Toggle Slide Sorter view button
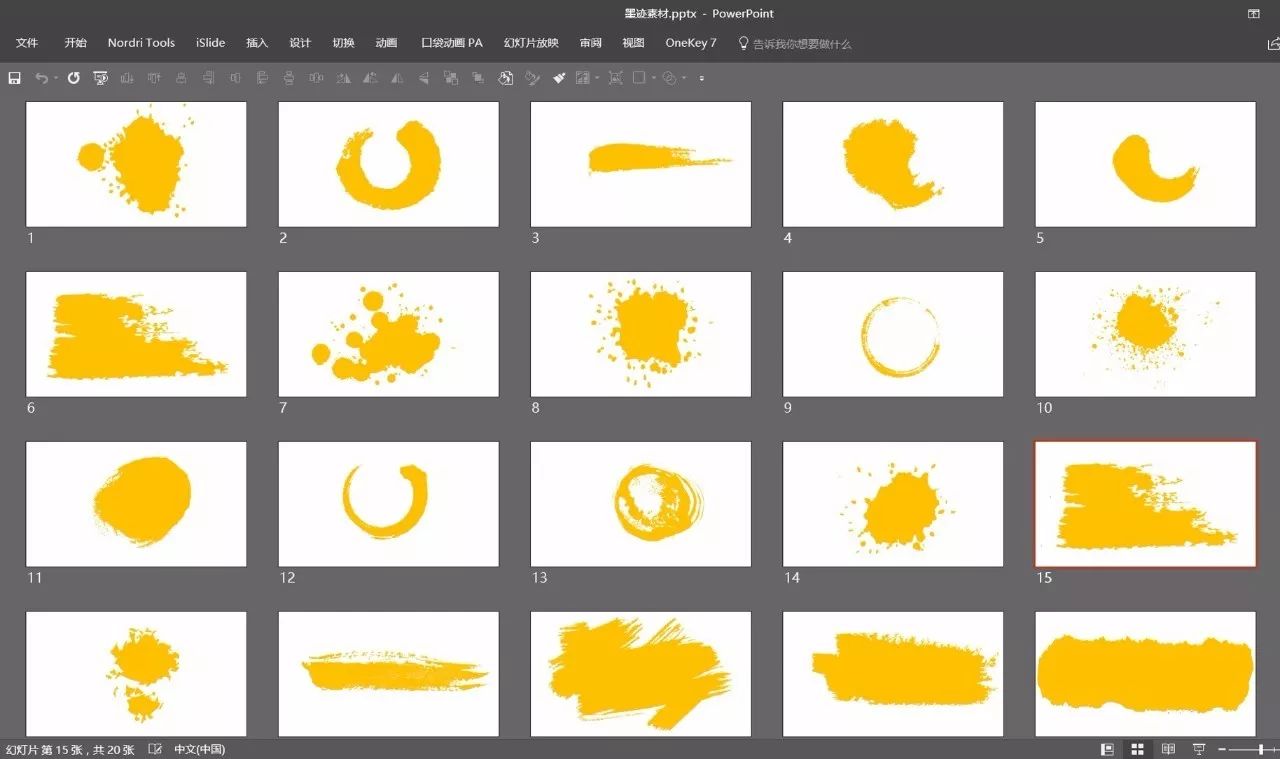The image size is (1280, 759). pos(1137,749)
